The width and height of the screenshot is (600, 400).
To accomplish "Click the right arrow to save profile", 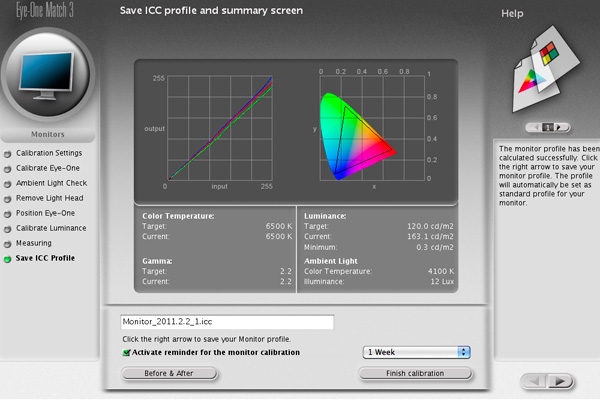I will click(x=563, y=381).
